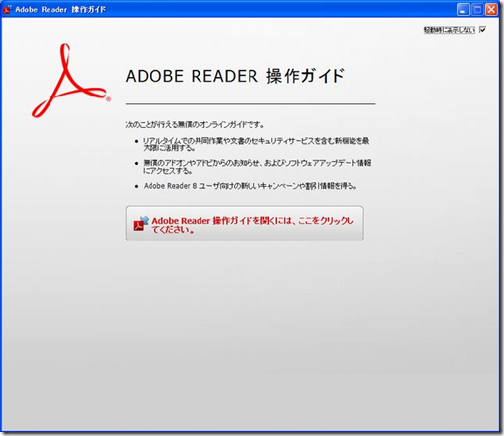Click the line 次のことが行える無償のオンラインガイドです
The image size is (504, 436).
[195, 125]
